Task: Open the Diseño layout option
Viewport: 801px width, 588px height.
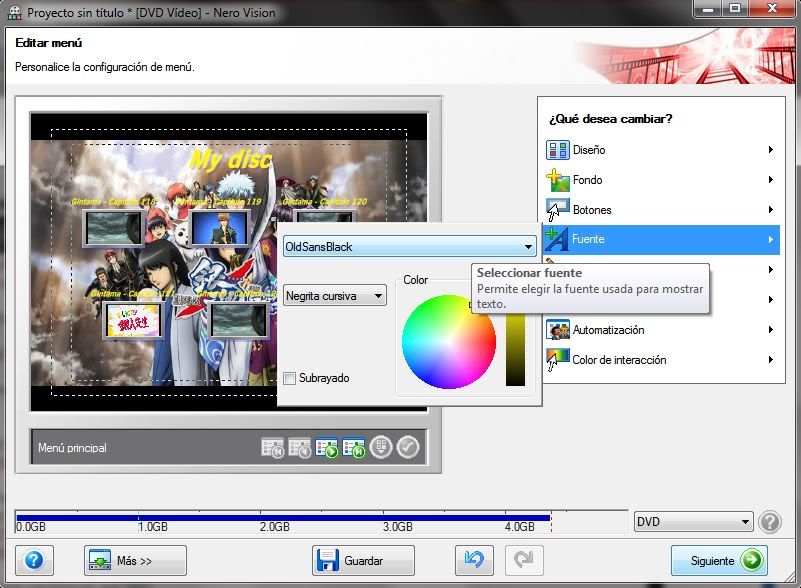Action: tap(661, 150)
